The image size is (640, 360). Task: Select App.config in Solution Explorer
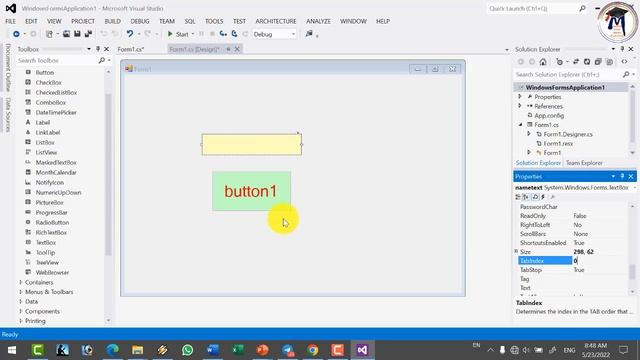tap(549, 116)
